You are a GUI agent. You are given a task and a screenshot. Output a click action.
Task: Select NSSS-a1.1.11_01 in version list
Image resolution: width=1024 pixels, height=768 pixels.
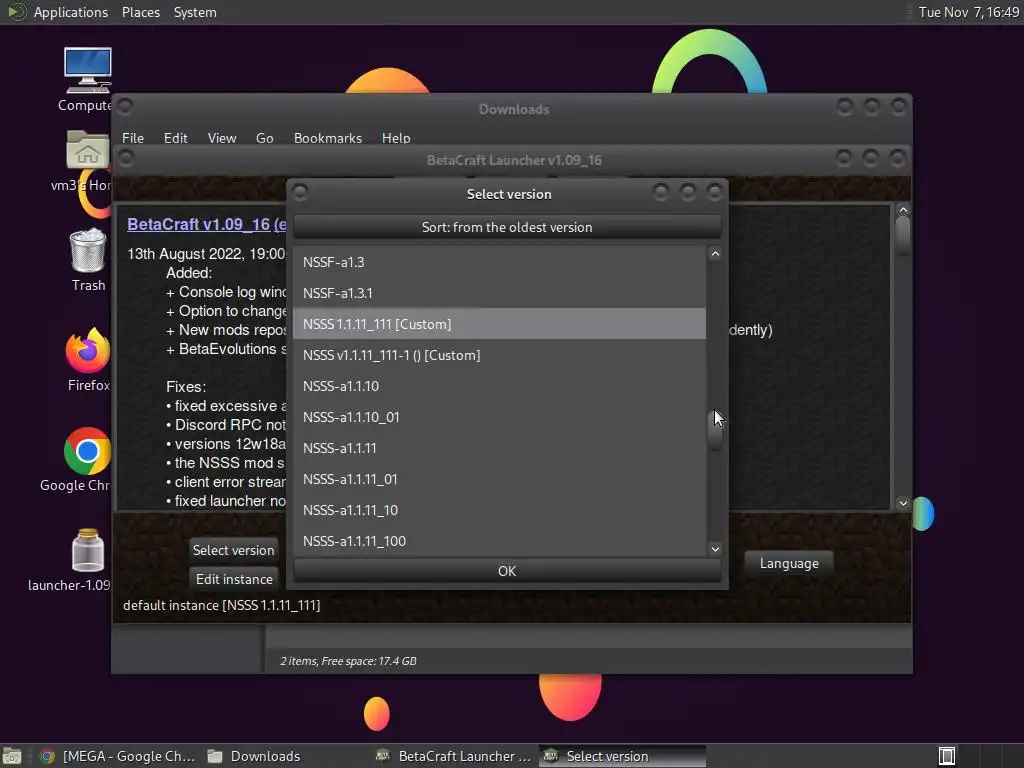tap(499, 479)
